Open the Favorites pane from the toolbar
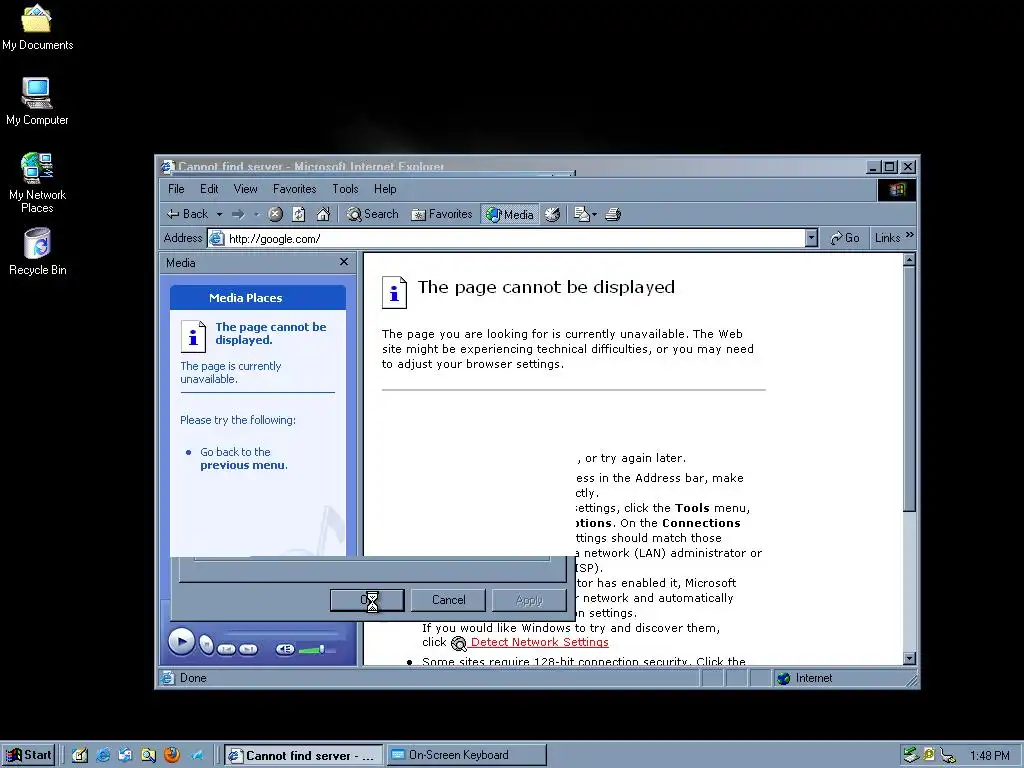 pos(441,214)
